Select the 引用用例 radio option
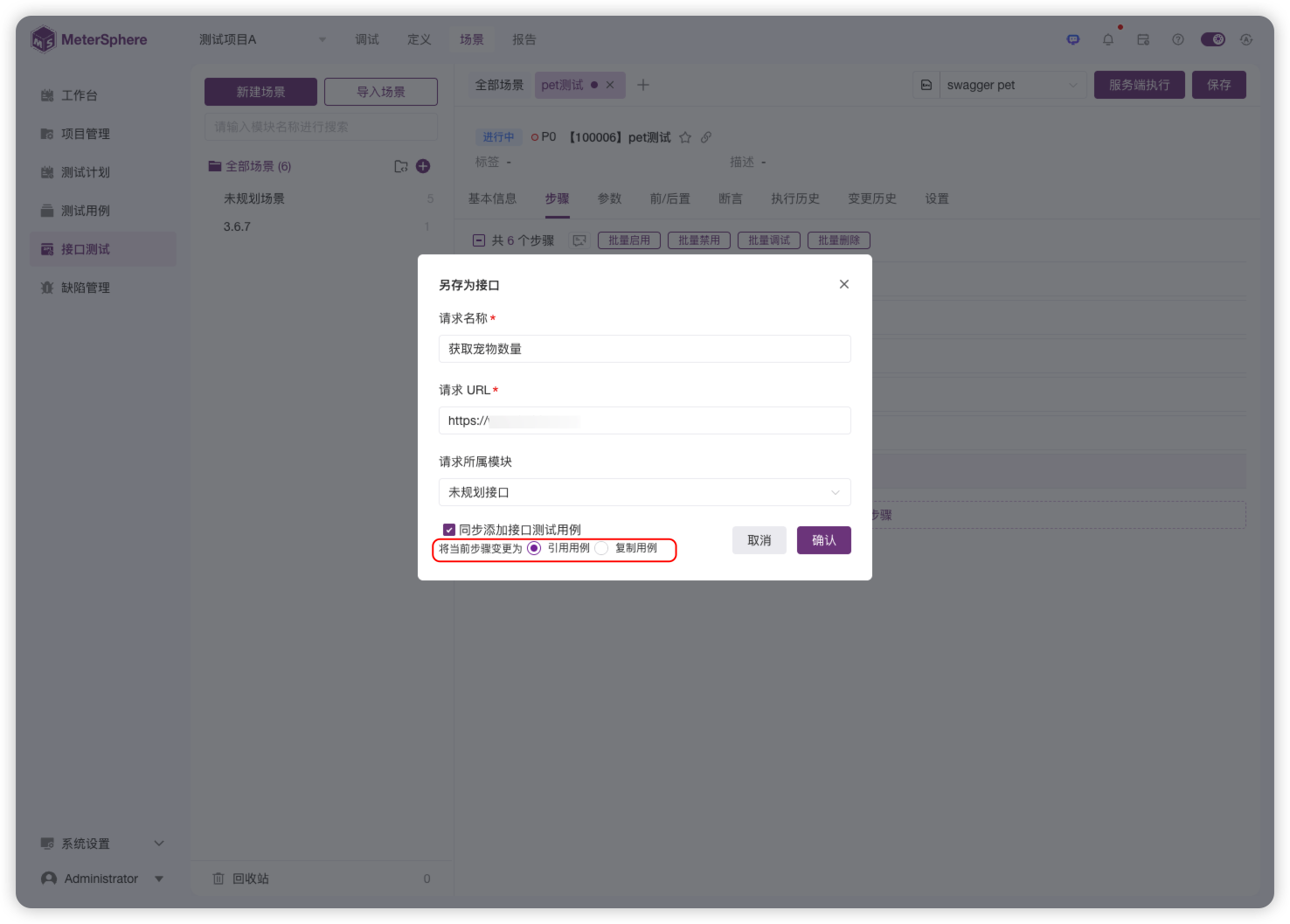This screenshot has height=924, width=1290. point(534,548)
